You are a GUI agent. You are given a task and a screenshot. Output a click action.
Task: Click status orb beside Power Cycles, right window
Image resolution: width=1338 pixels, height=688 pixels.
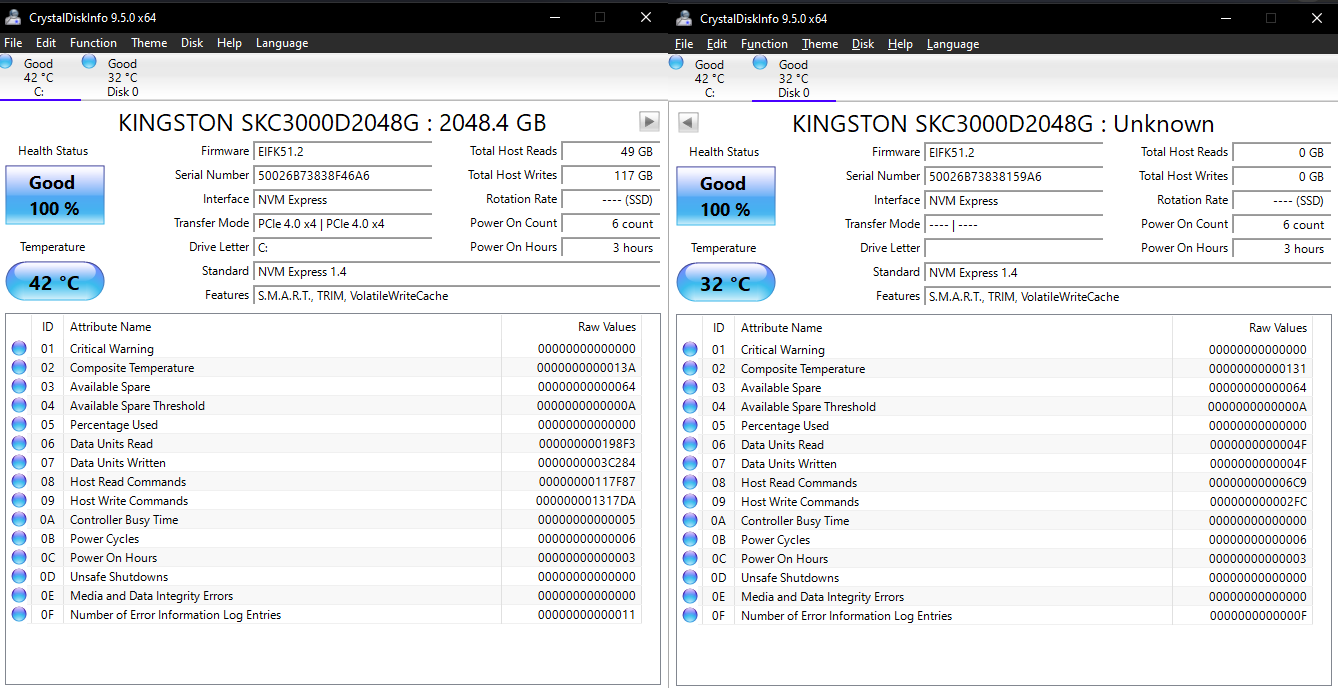tap(690, 540)
